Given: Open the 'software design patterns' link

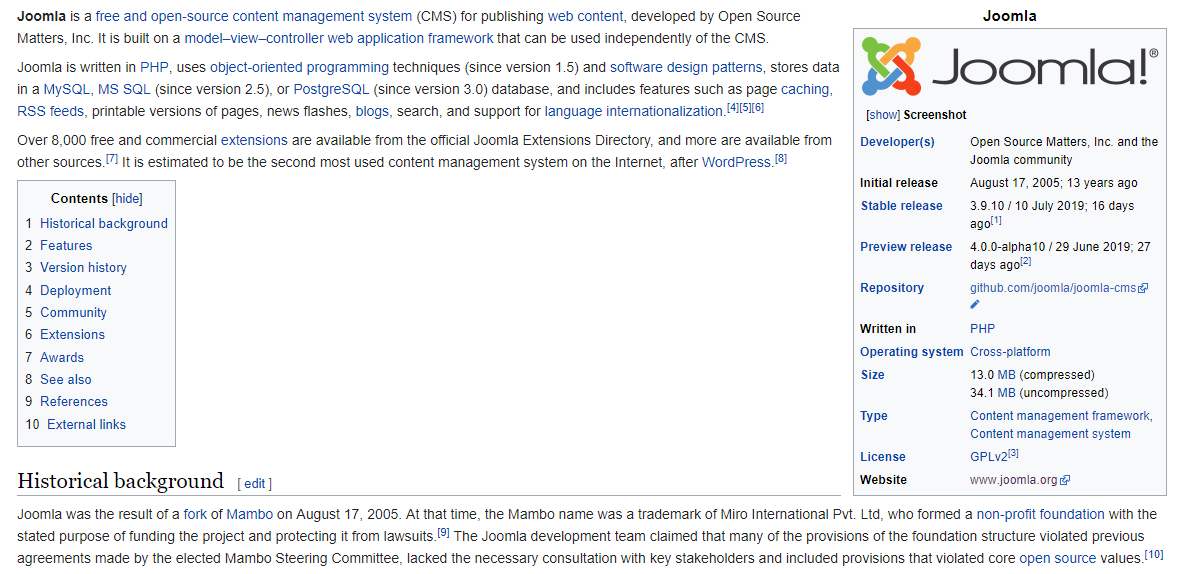Looking at the screenshot, I should click(x=687, y=67).
